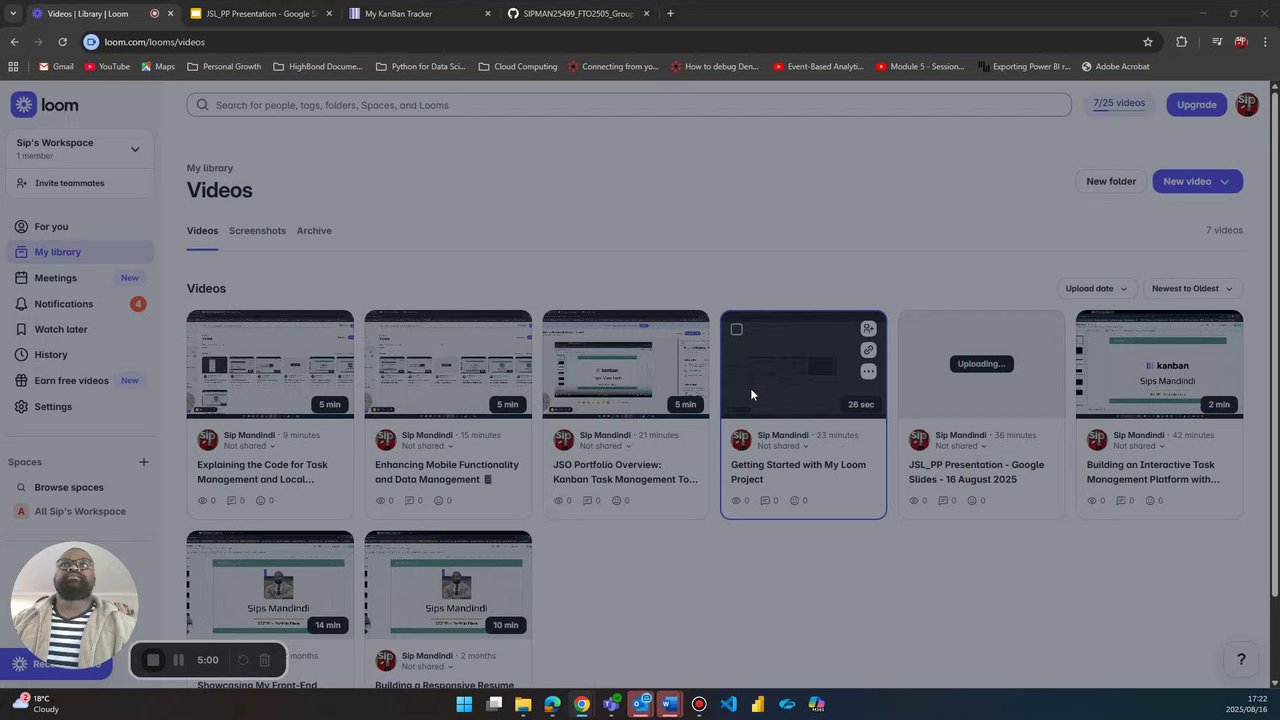The image size is (1280, 720).
Task: Open Visual Studio Code from the taskbar
Action: [728, 704]
